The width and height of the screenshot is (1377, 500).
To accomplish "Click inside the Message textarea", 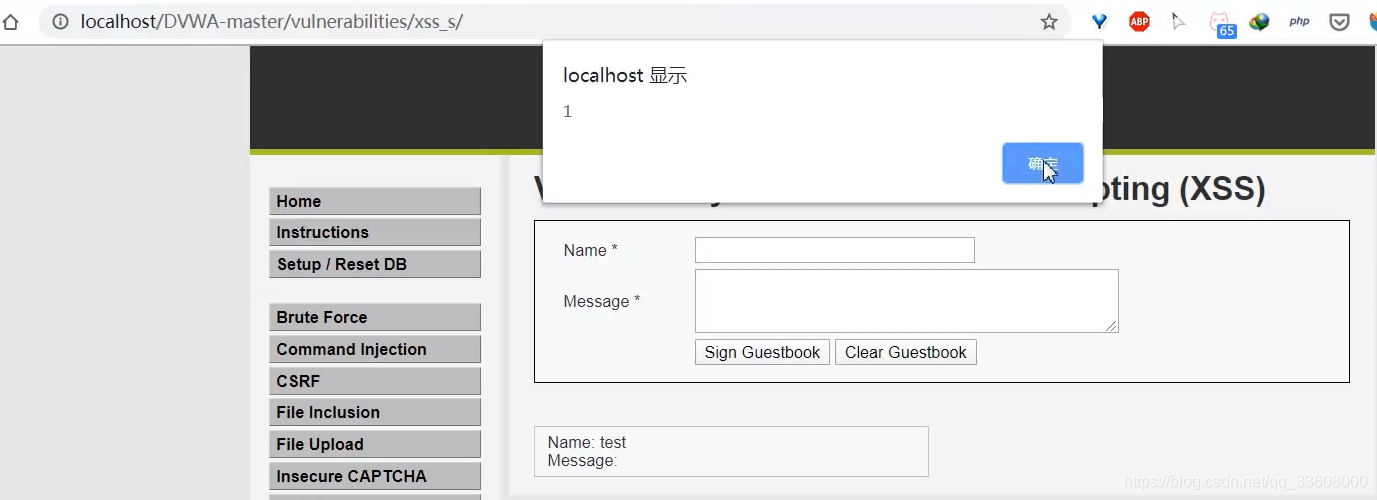I will coord(906,301).
